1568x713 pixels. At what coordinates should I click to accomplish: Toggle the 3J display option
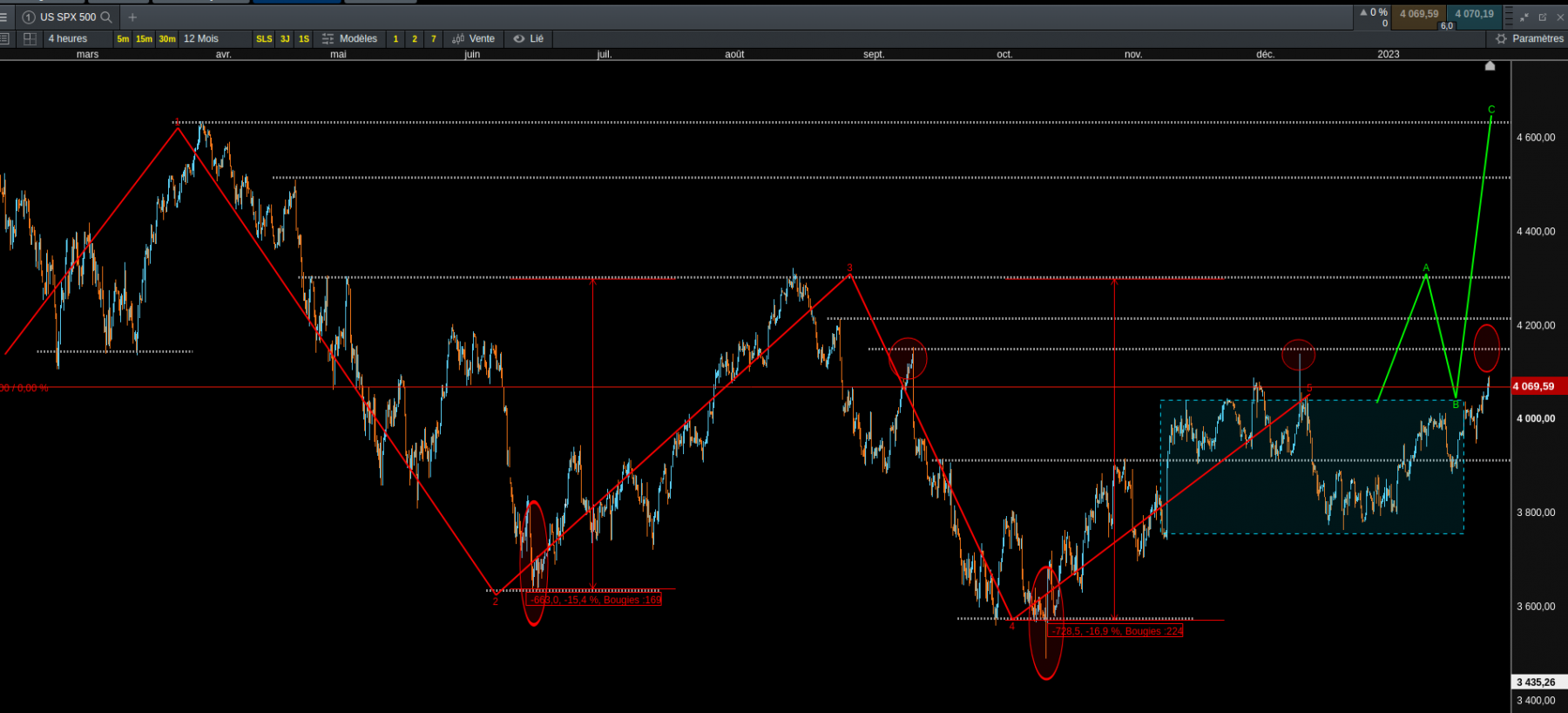point(285,38)
